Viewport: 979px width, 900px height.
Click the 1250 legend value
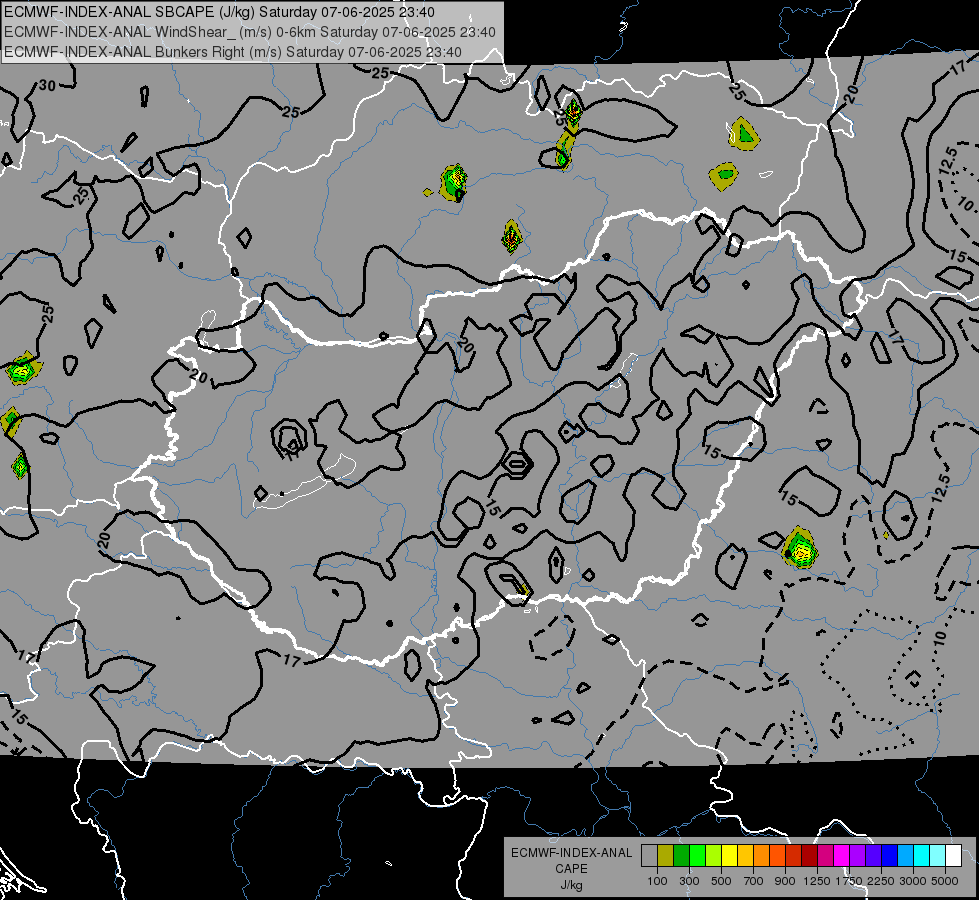pos(817,881)
